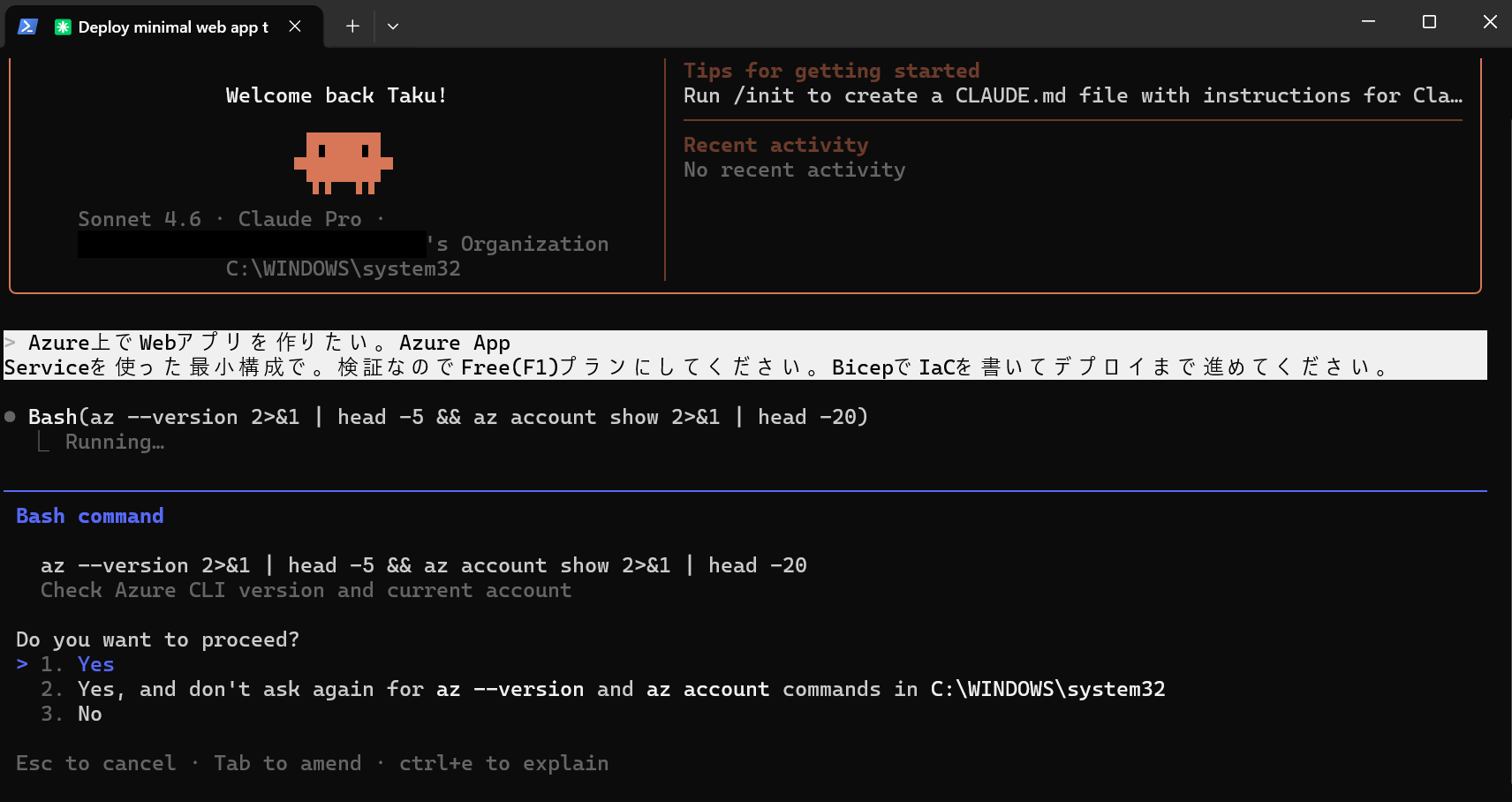Click the orange Claude mascot pixel art

(343, 163)
